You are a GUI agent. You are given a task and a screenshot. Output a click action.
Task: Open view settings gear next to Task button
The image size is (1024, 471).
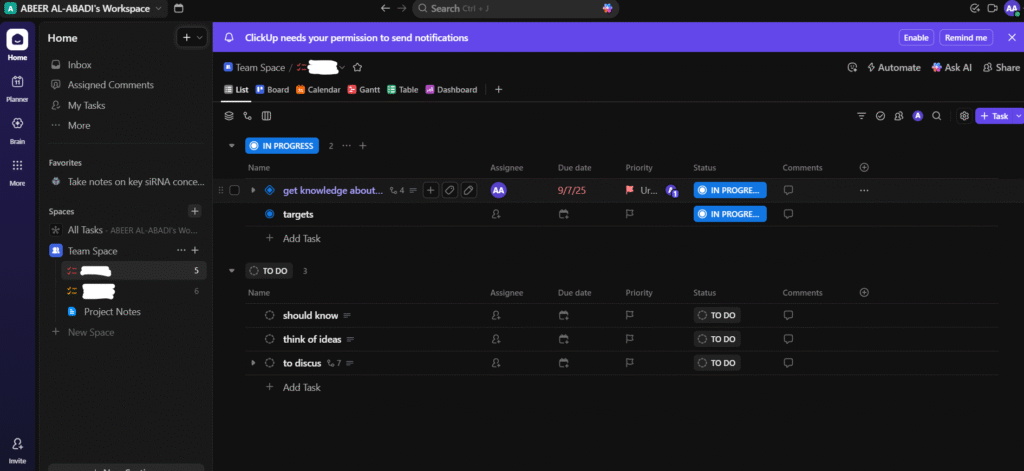click(x=964, y=116)
